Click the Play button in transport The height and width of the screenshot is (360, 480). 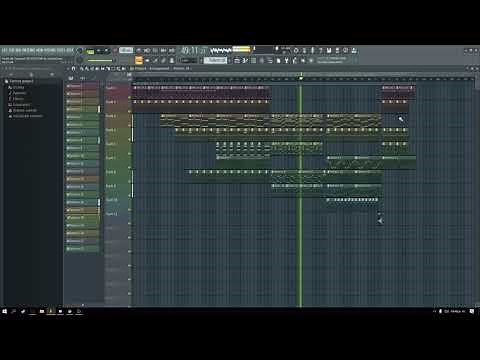[99, 51]
